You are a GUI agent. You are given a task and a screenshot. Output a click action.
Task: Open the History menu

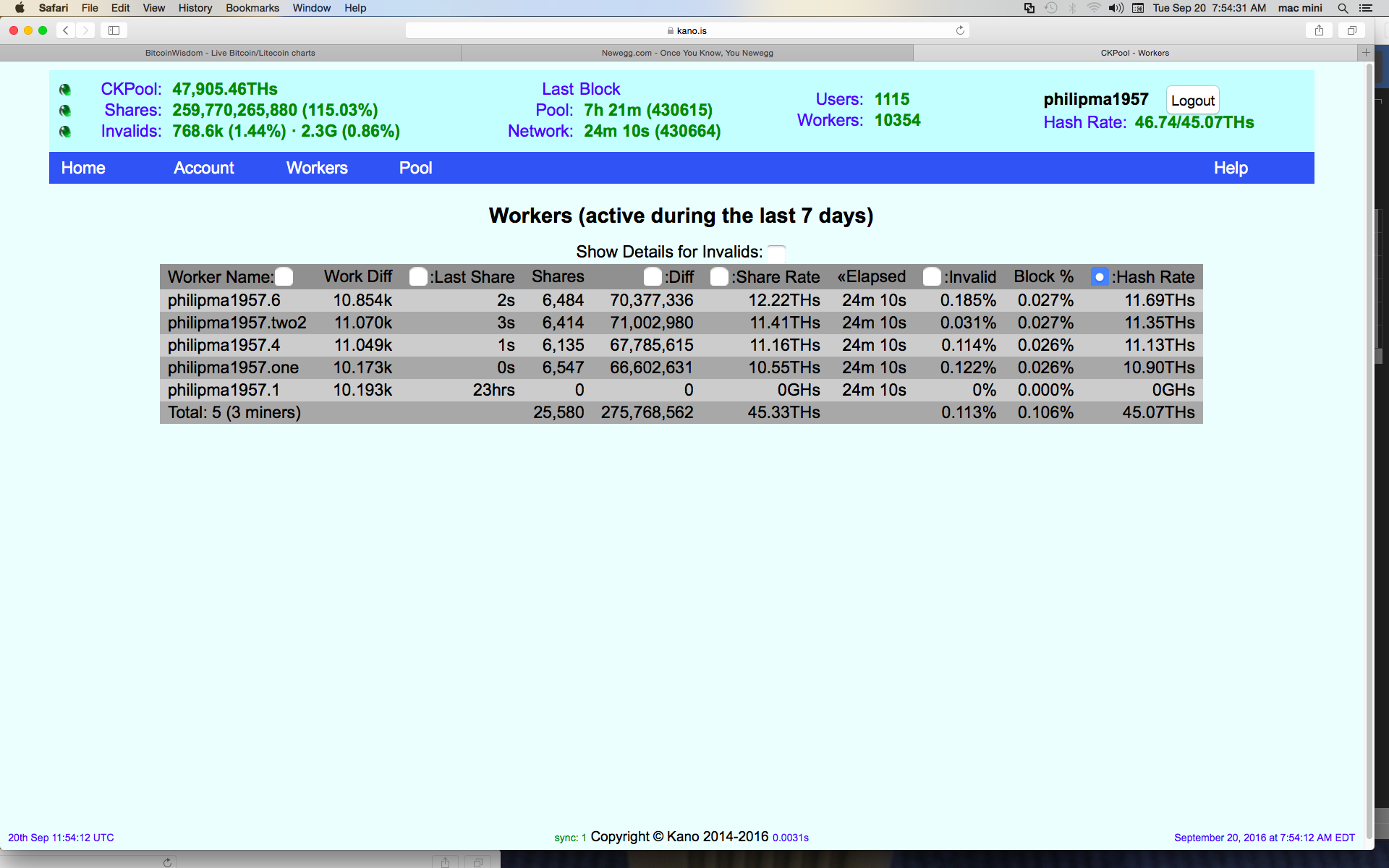click(x=195, y=8)
